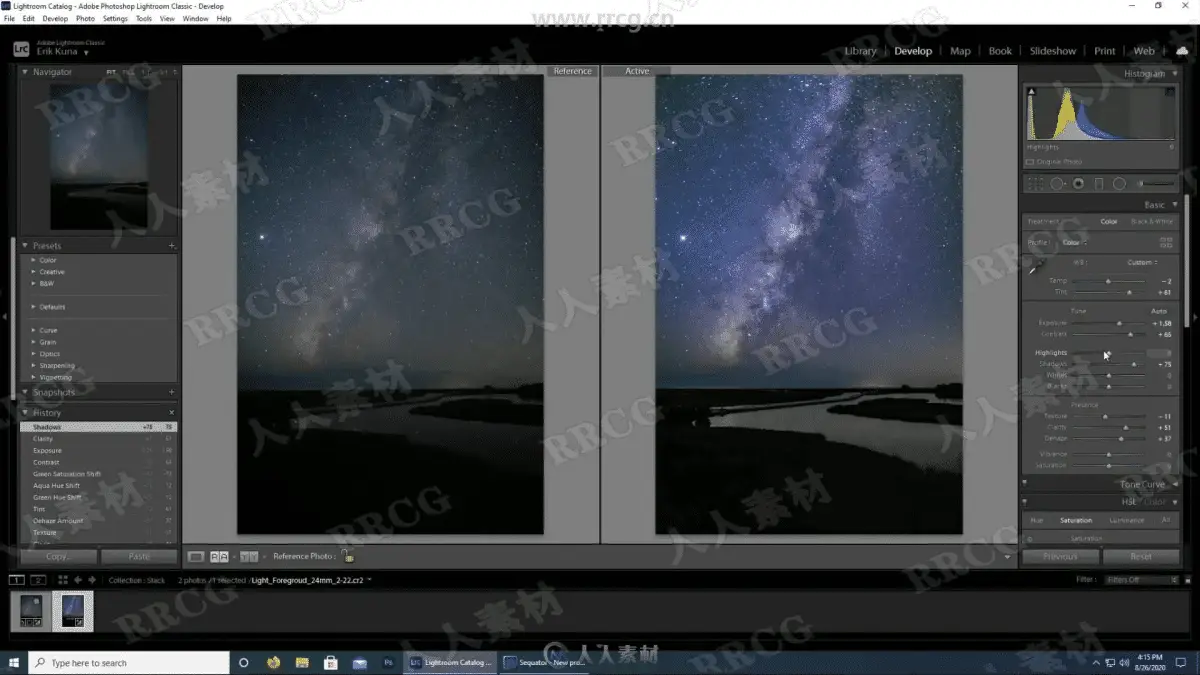Open Grid view icon in filmstrip bar
This screenshot has width=1200, height=675.
pyautogui.click(x=62, y=580)
